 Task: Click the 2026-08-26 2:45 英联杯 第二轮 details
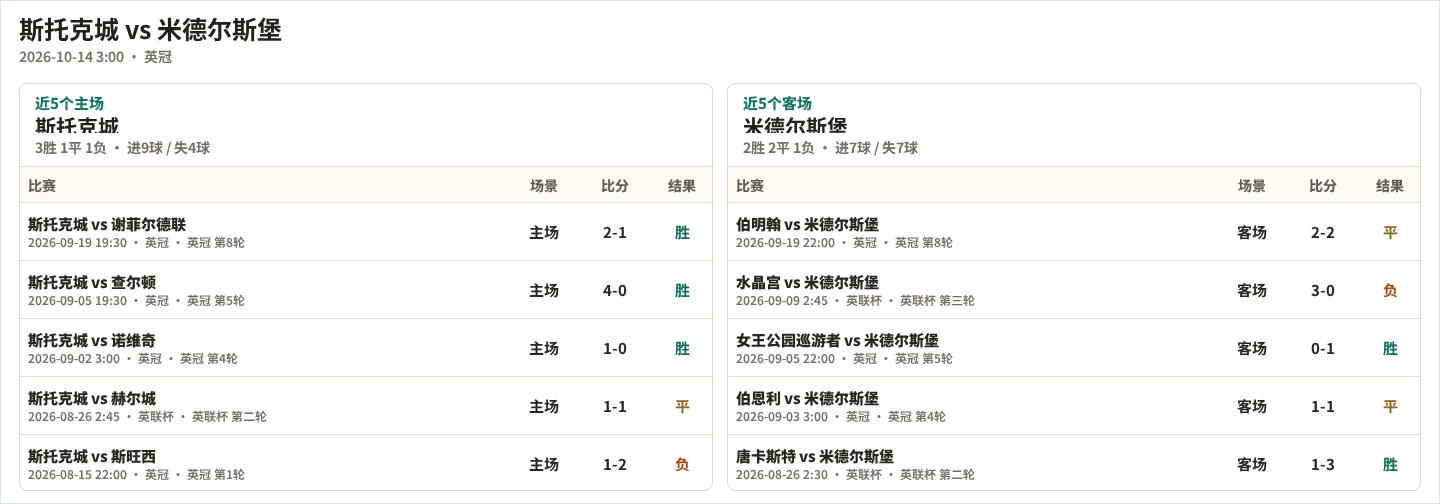(x=147, y=417)
